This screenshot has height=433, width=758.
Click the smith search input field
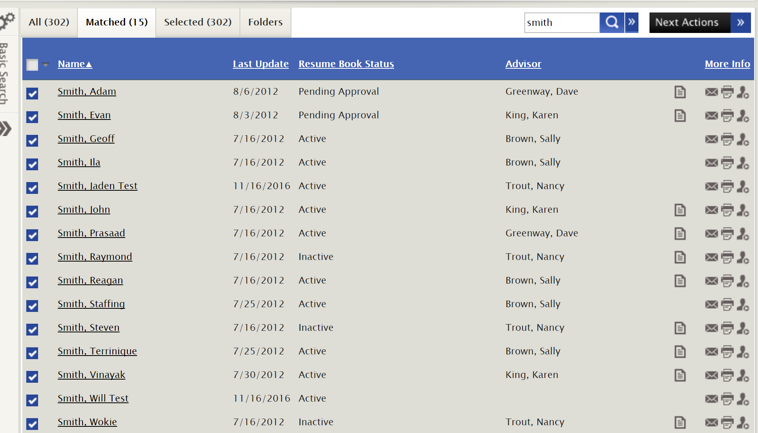(x=562, y=22)
